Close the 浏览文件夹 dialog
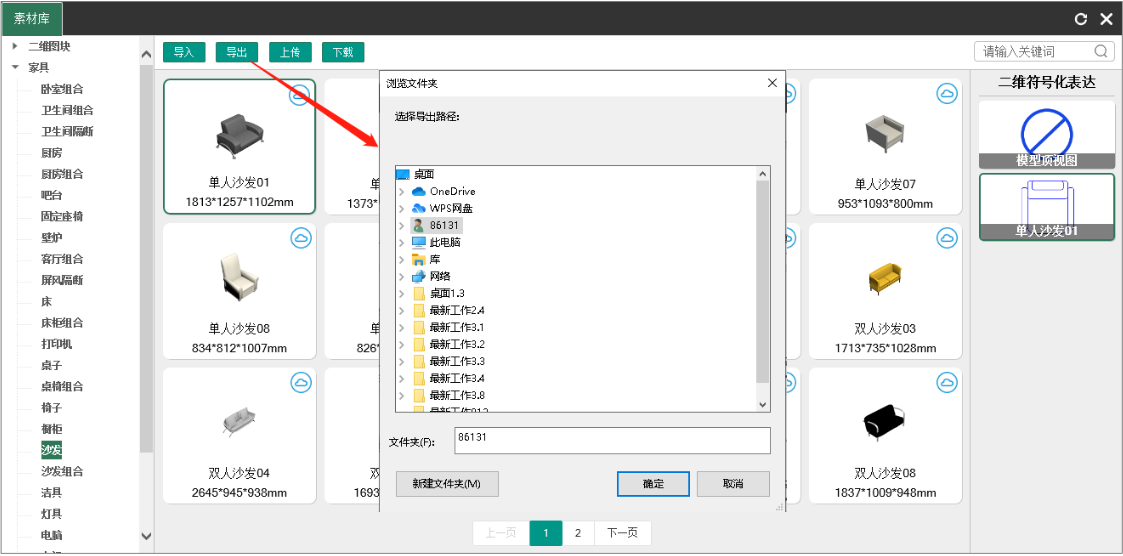1123x556 pixels. 772,83
